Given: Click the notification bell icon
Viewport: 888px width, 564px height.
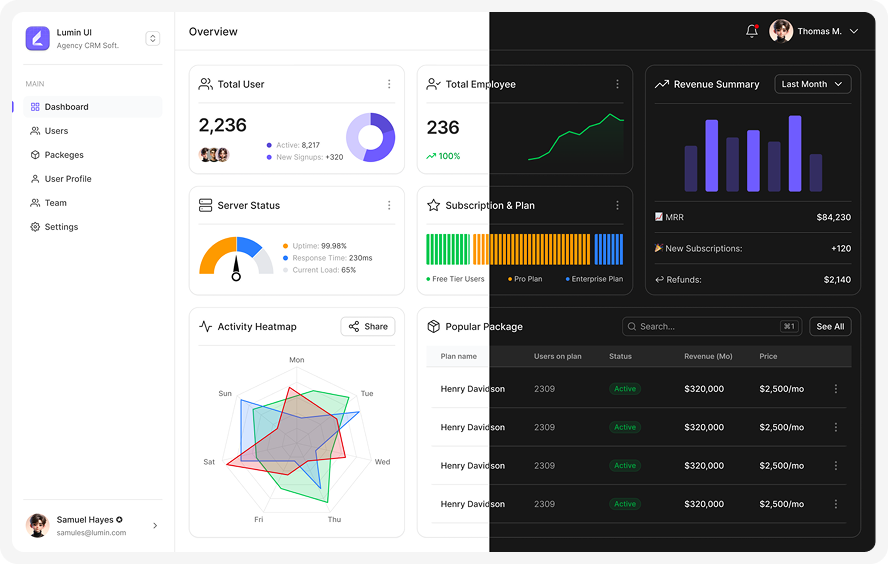Looking at the screenshot, I should (752, 31).
